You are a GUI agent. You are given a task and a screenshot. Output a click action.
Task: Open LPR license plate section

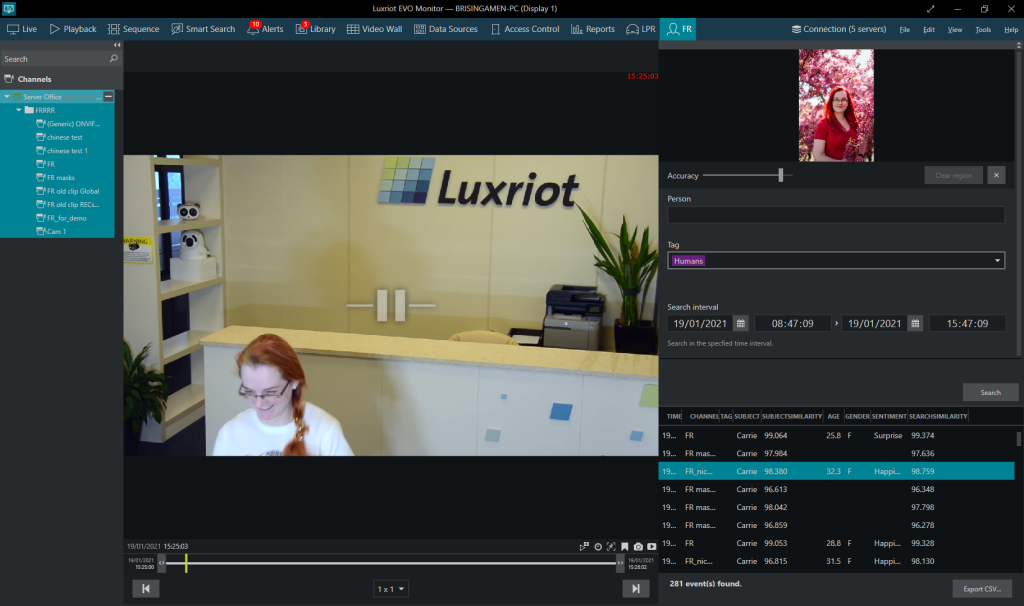point(641,29)
